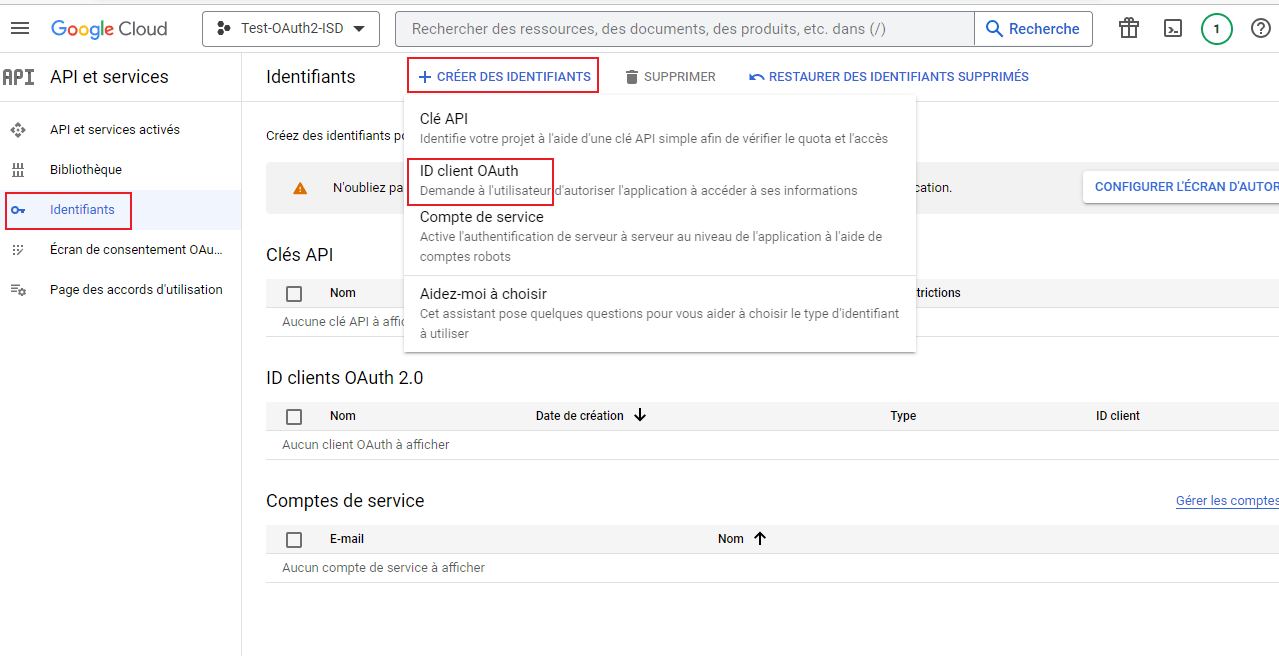The height and width of the screenshot is (656, 1279).
Task: Activate Cloud Shell terminal icon
Action: pos(1173,28)
